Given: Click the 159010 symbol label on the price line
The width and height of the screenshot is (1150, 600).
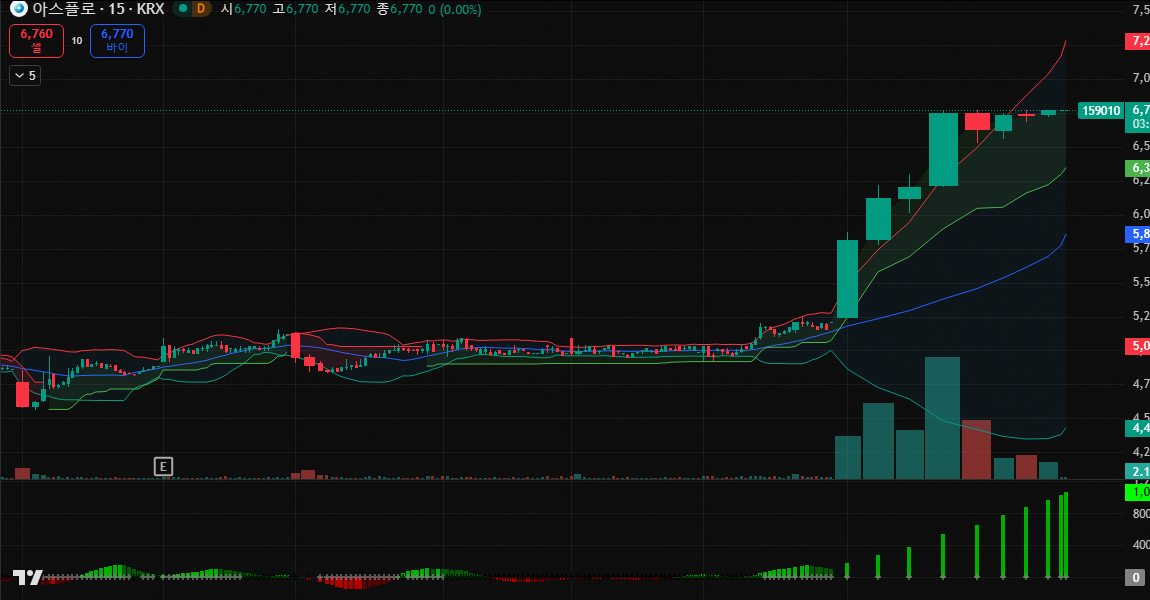Looking at the screenshot, I should pos(1102,111).
